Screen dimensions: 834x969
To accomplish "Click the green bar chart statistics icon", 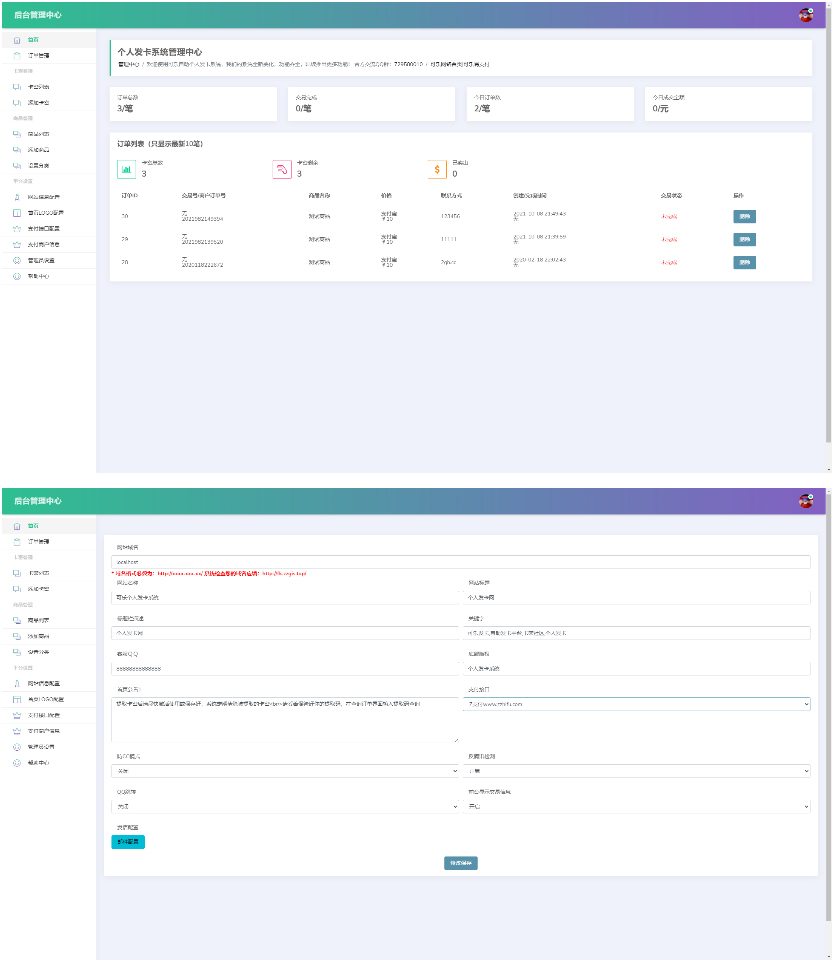I will [126, 170].
